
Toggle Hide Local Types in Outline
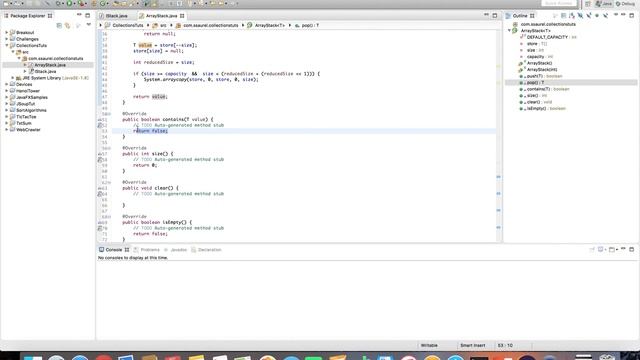(x=606, y=16)
